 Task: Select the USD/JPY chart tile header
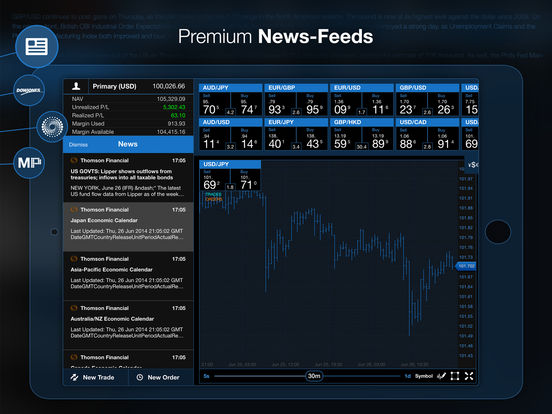230,164
